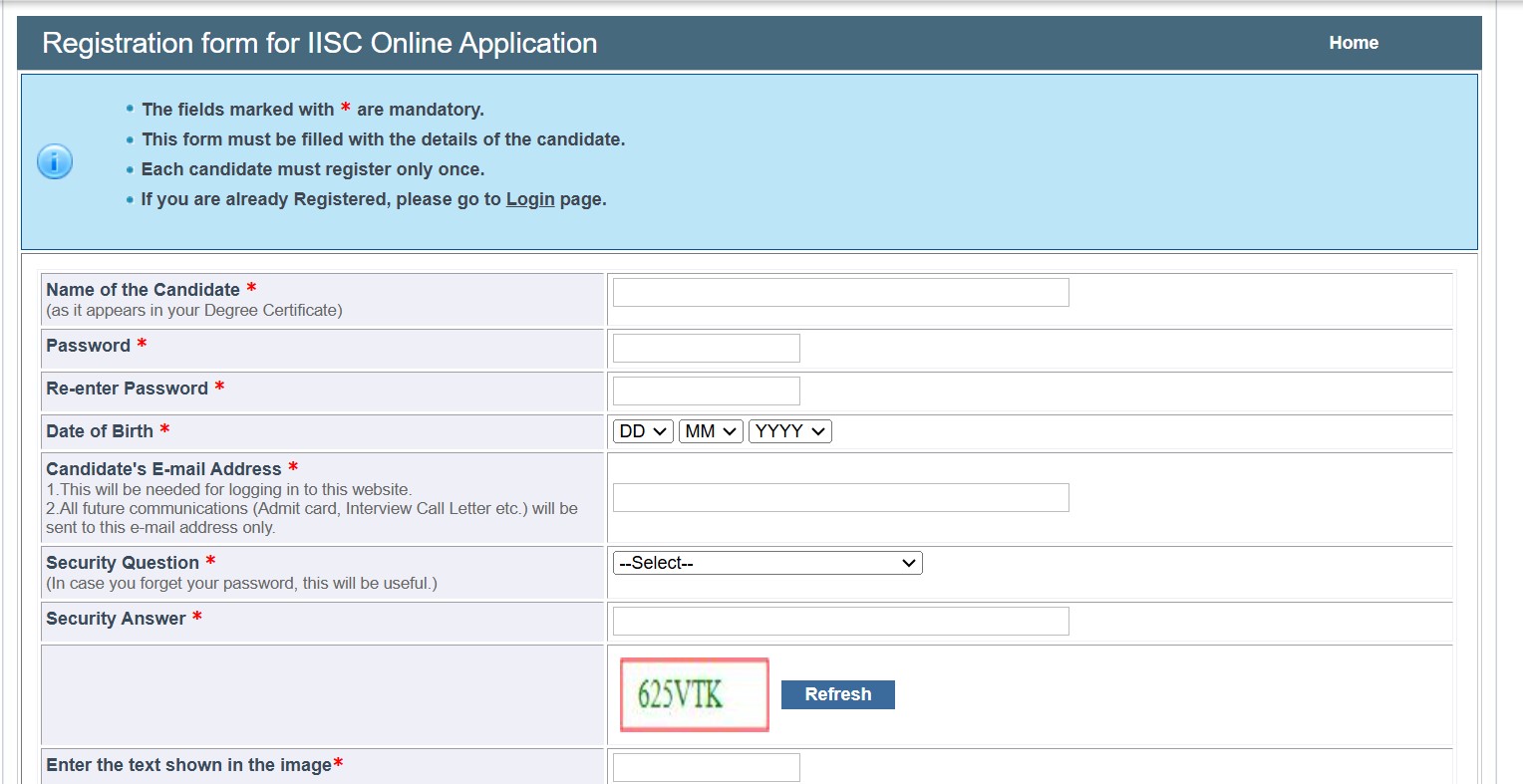Click the Name of the Candidate label
This screenshot has height=784, width=1523.
(x=143, y=290)
